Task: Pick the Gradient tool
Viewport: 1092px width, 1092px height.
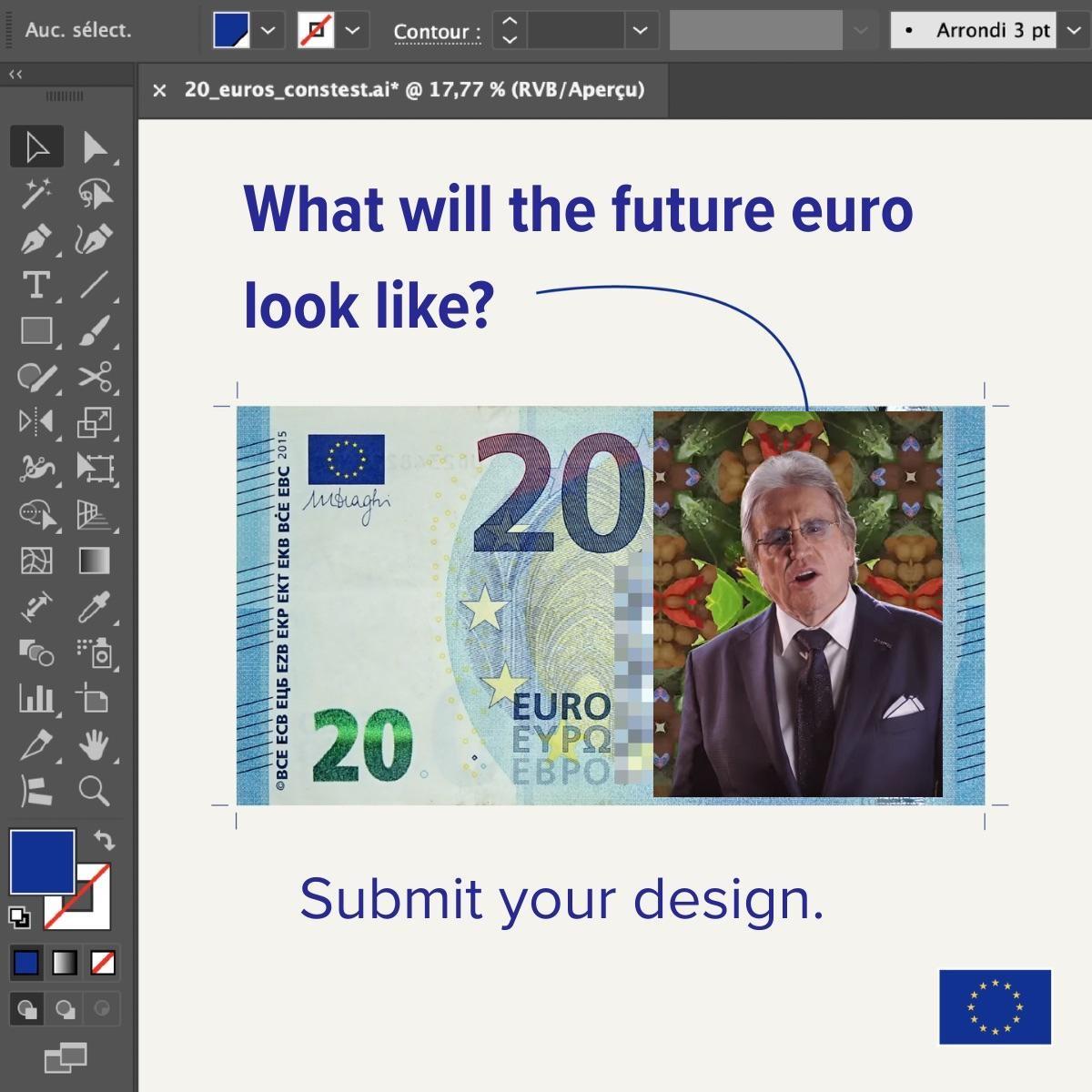Action: (94, 561)
